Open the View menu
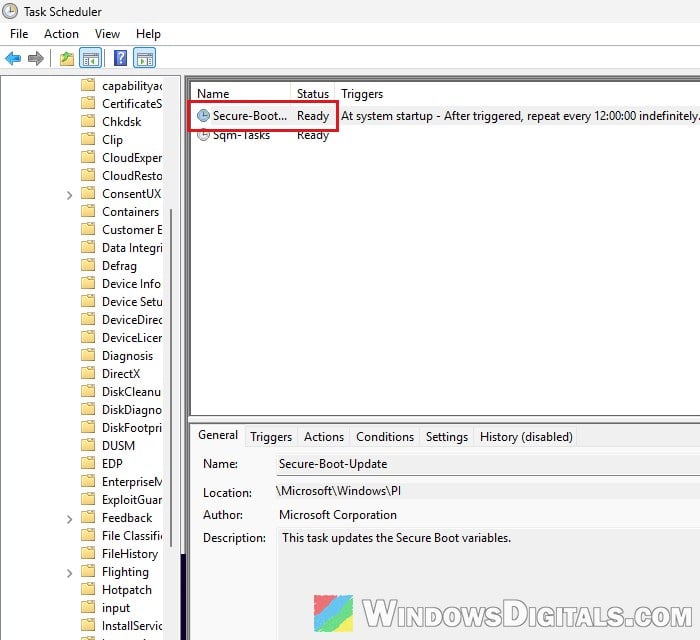Screen dimensions: 700x640 [107, 34]
